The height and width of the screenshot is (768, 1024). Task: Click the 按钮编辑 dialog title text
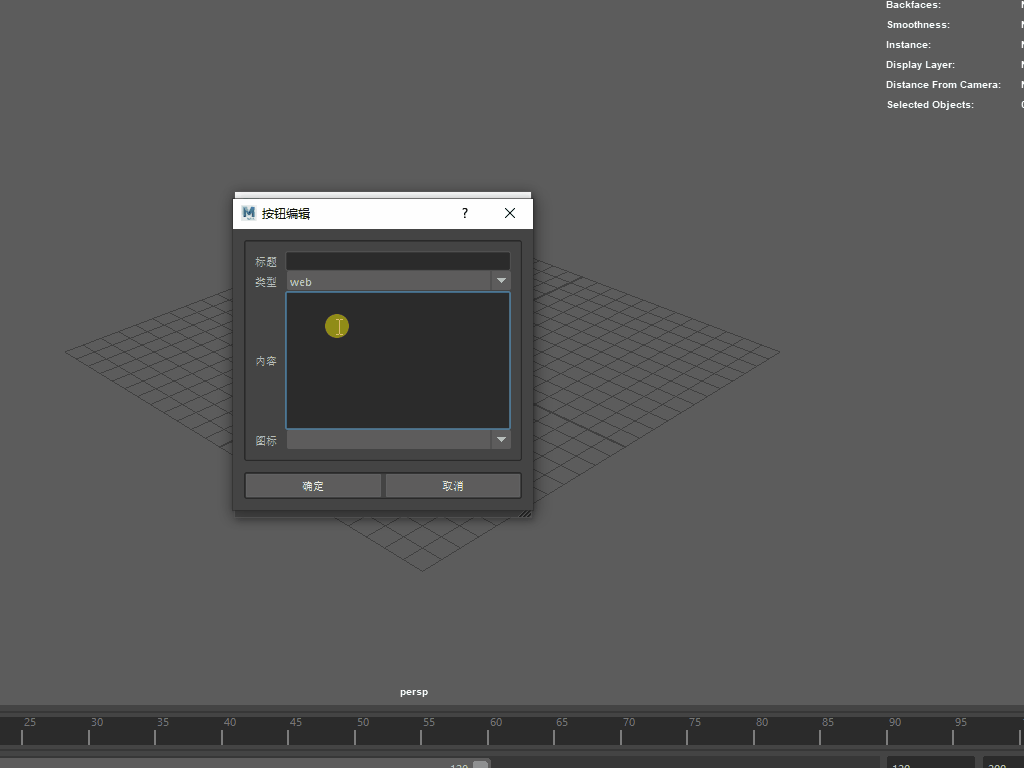point(286,214)
